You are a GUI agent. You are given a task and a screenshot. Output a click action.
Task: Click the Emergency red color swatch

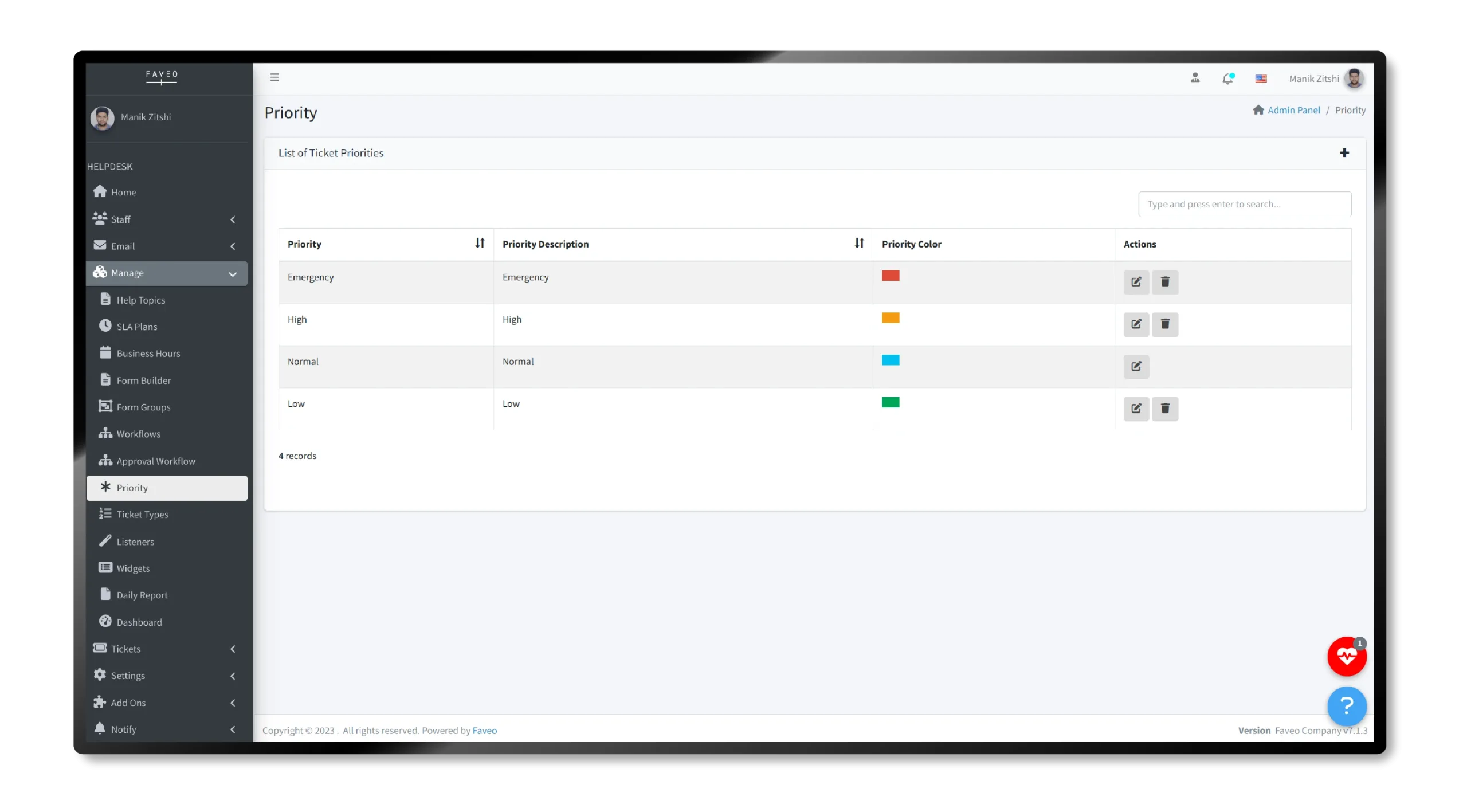tap(891, 276)
